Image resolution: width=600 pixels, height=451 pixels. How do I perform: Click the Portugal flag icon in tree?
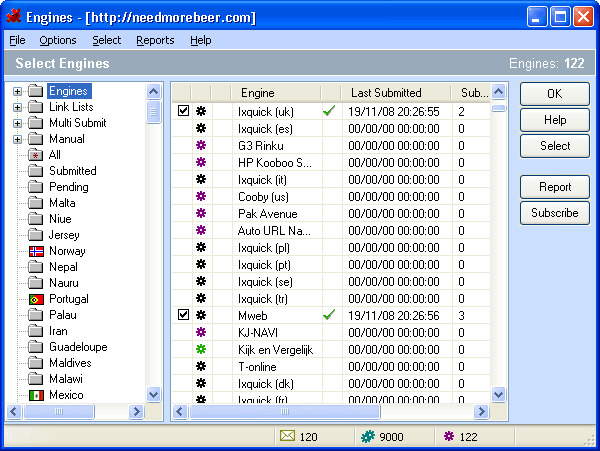(36, 299)
